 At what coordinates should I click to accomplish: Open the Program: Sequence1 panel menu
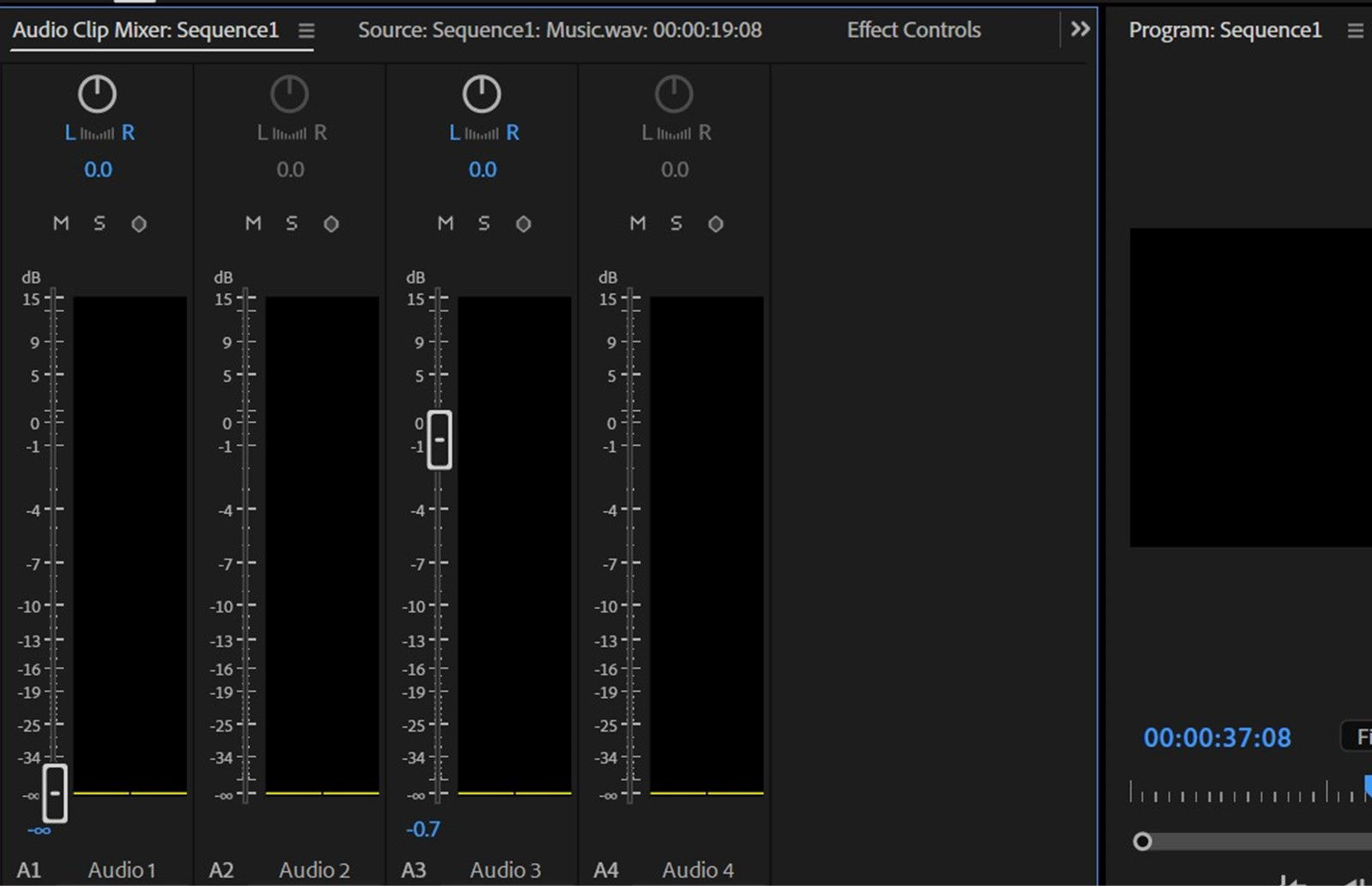pyautogui.click(x=1353, y=29)
